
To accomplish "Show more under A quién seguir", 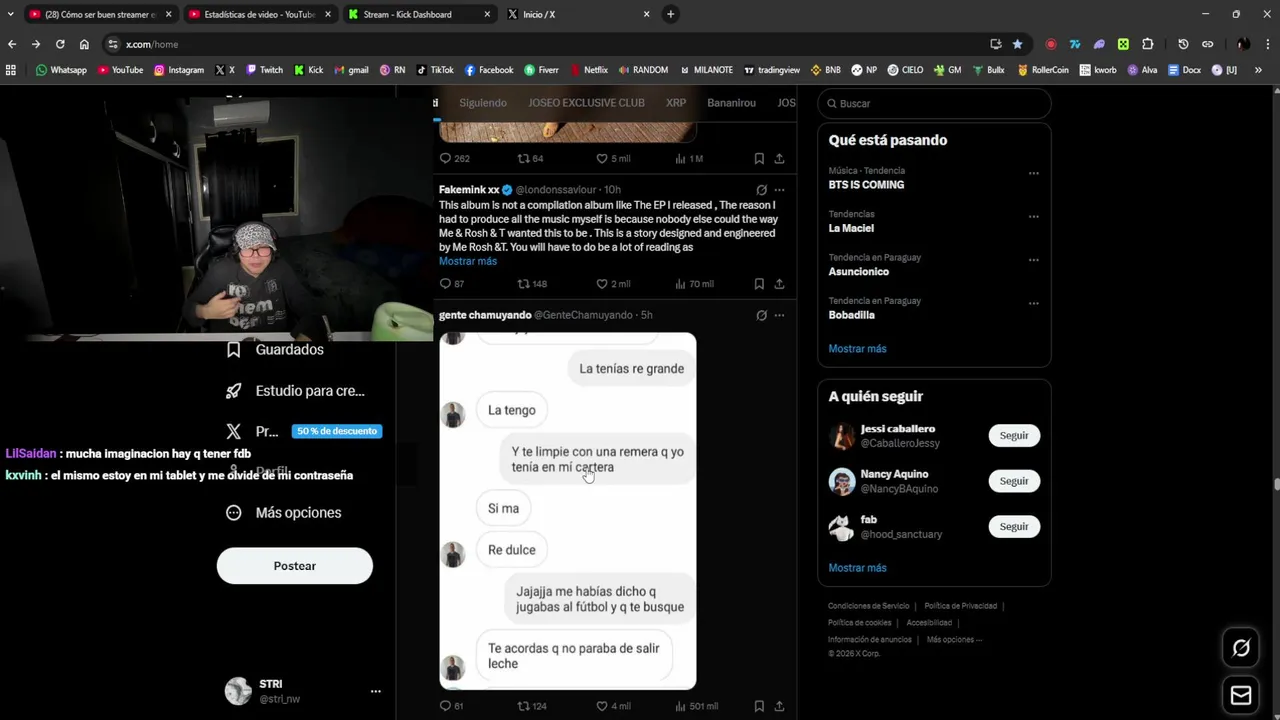I will (857, 568).
